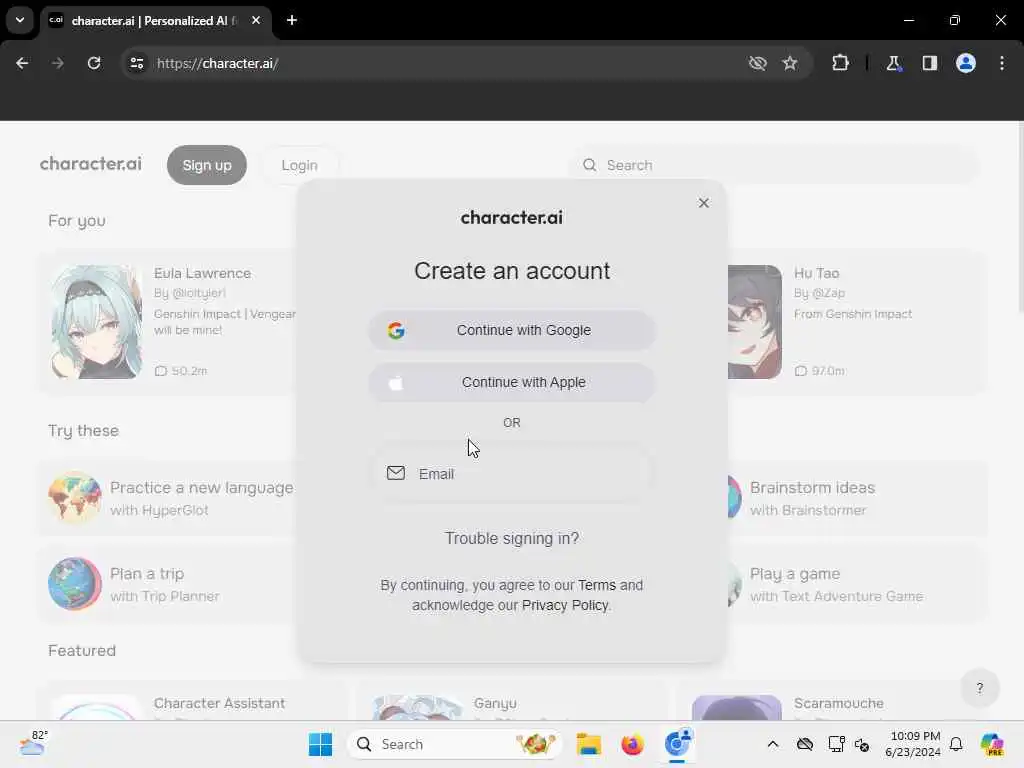Viewport: 1024px width, 768px height.
Task: Click the taskbar Search box
Action: 455,744
